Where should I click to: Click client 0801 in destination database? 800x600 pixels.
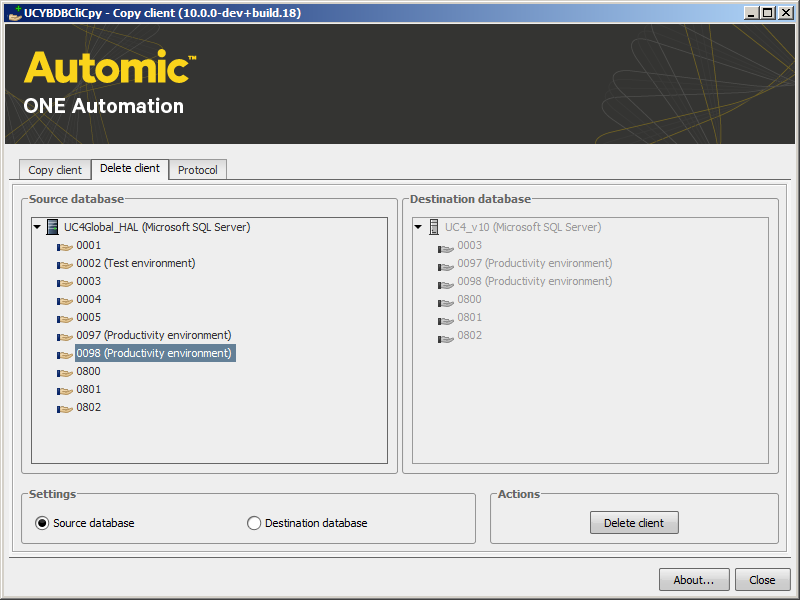coord(469,317)
